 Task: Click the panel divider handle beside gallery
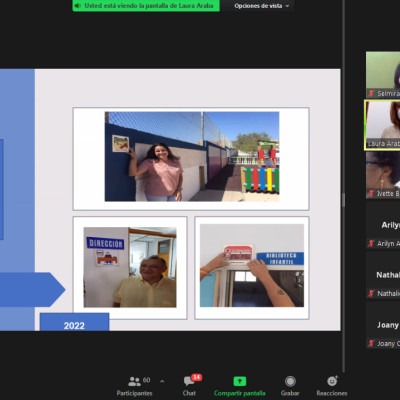(x=344, y=200)
